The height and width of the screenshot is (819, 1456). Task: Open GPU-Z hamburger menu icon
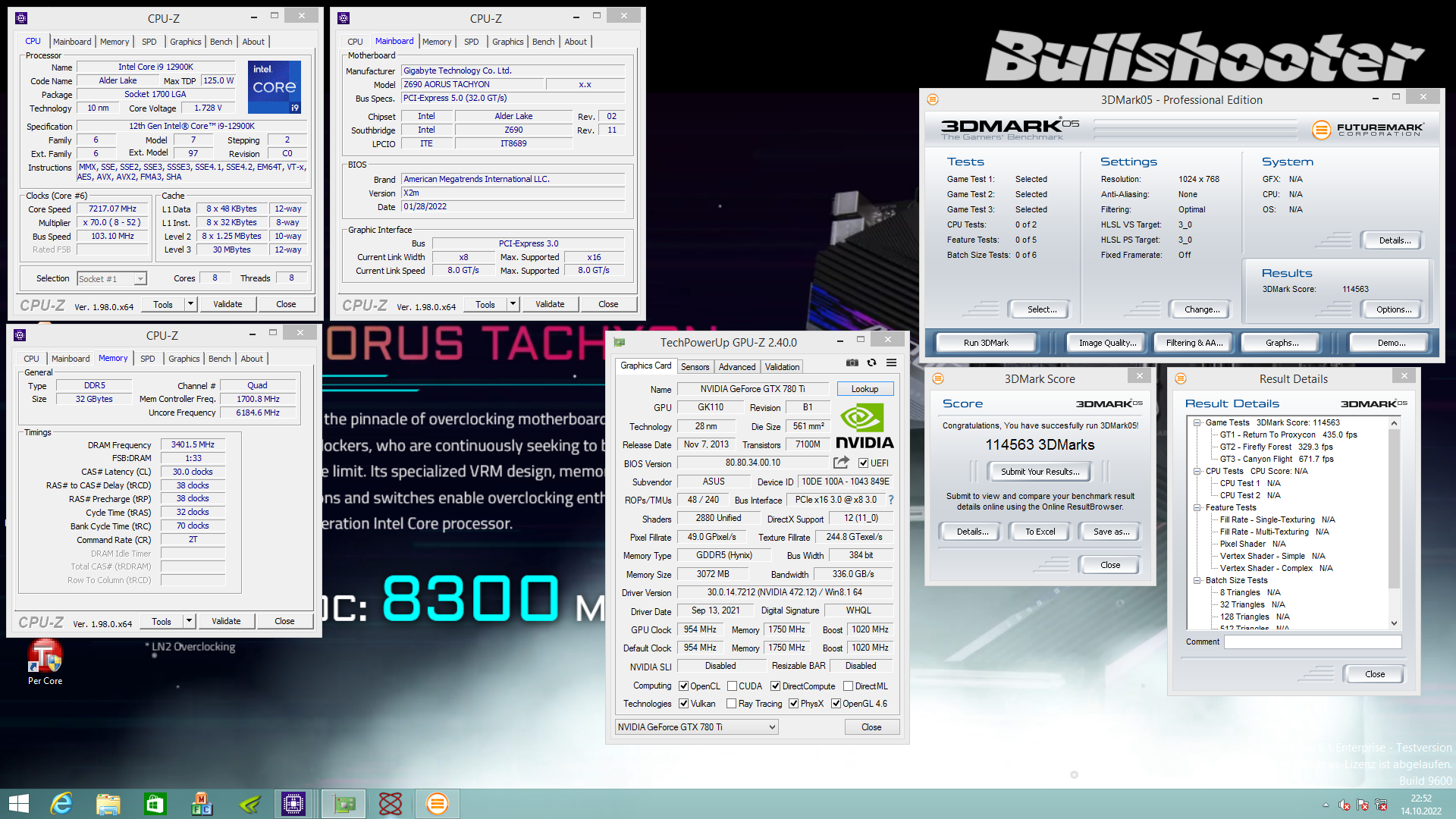pos(892,363)
